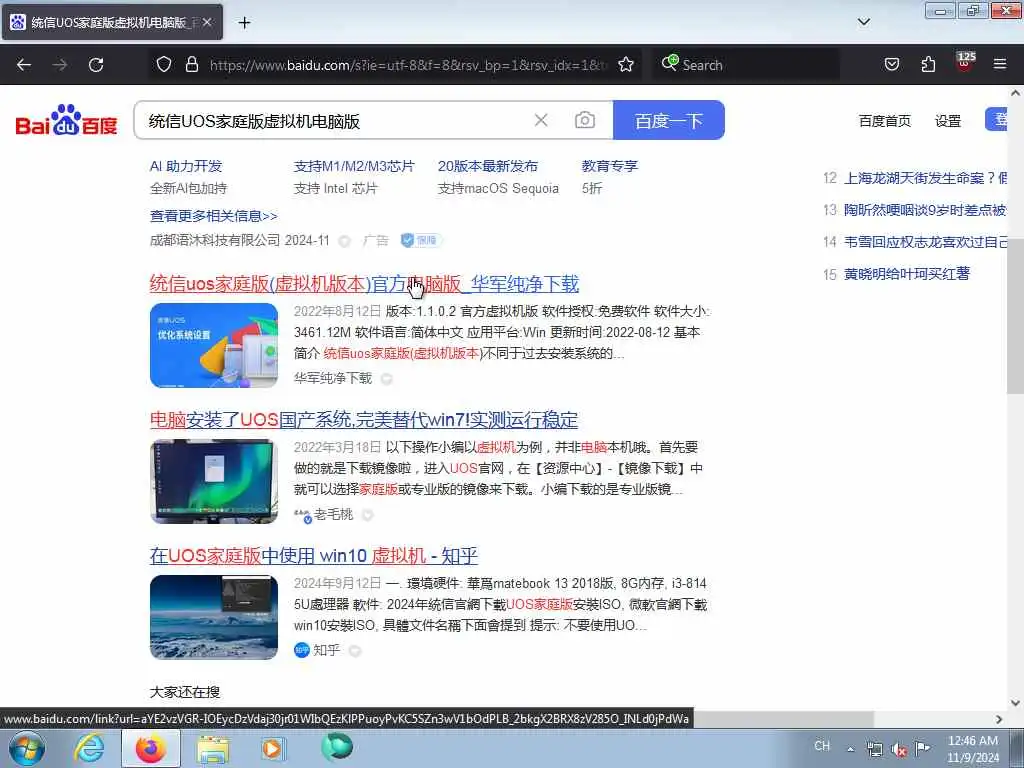This screenshot has height=768, width=1024.
Task: Show hidden tray icons arrow
Action: coord(850,749)
